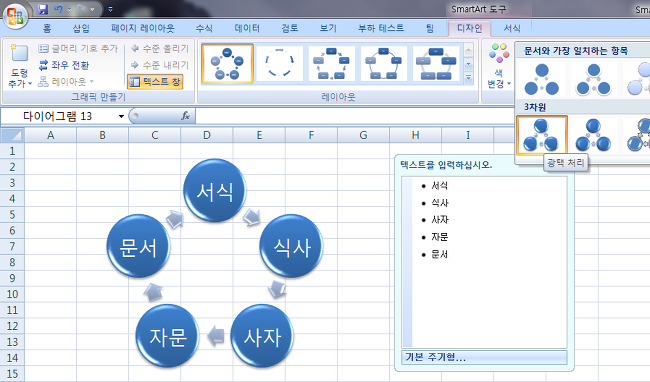Select block cycle layout with arrows
Viewport: 650px width, 382px height.
(x=332, y=64)
